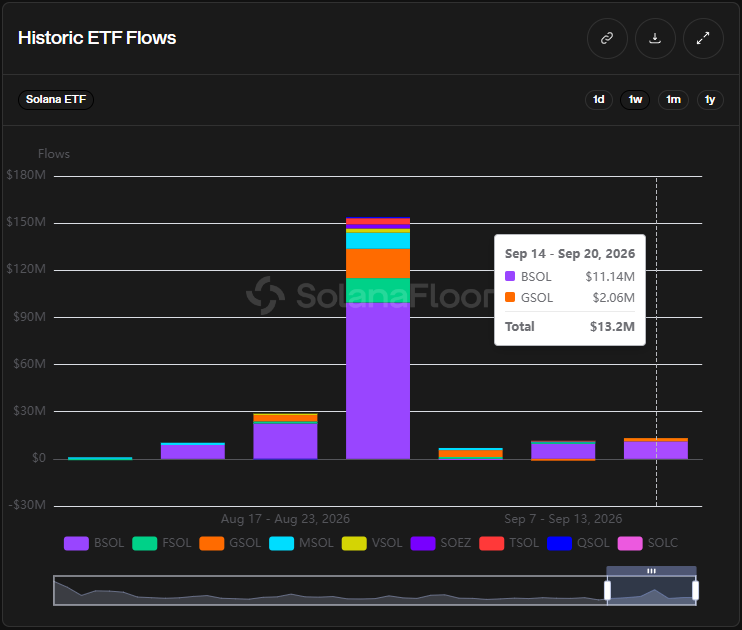The height and width of the screenshot is (630, 742).
Task: Switch to 1m timeframe
Action: [673, 99]
